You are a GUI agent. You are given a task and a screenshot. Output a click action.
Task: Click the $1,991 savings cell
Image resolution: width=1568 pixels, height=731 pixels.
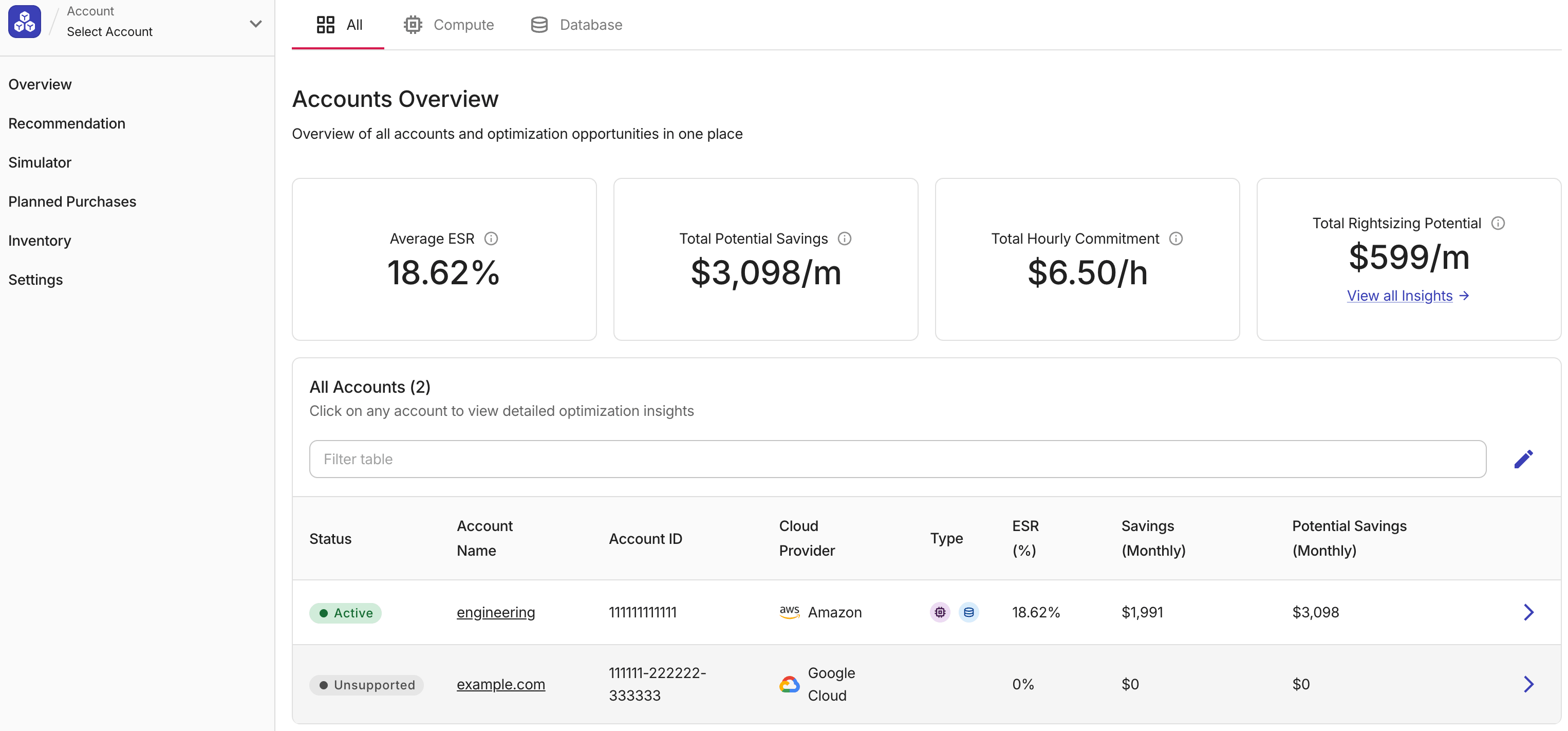point(1143,612)
